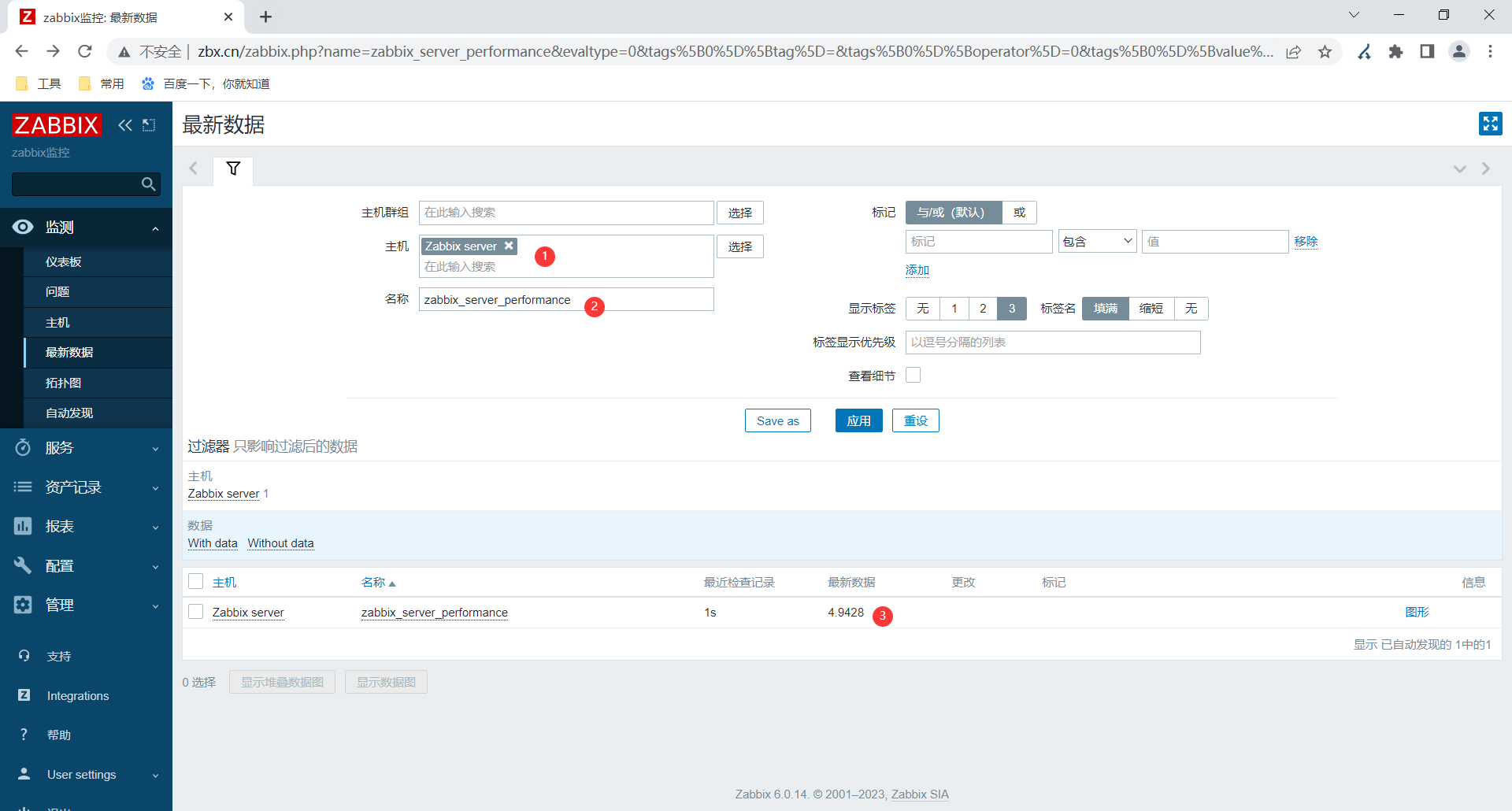
Task: Click the Reports bar chart icon
Action: (23, 526)
